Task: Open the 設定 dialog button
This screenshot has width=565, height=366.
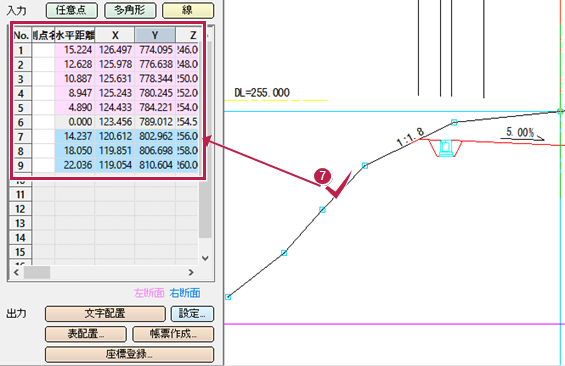Action: (x=192, y=314)
